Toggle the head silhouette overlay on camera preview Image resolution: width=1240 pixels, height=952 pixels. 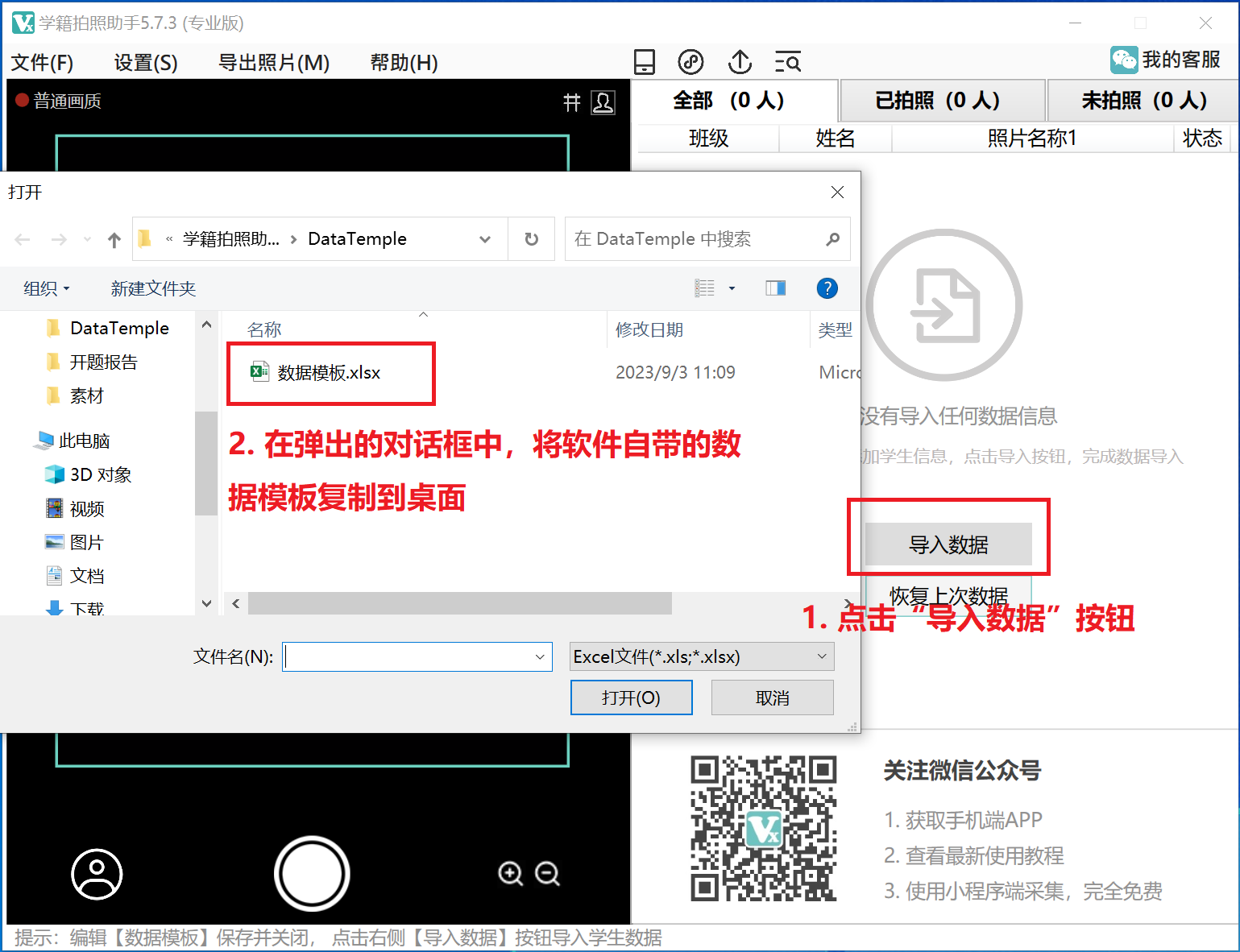[x=603, y=102]
